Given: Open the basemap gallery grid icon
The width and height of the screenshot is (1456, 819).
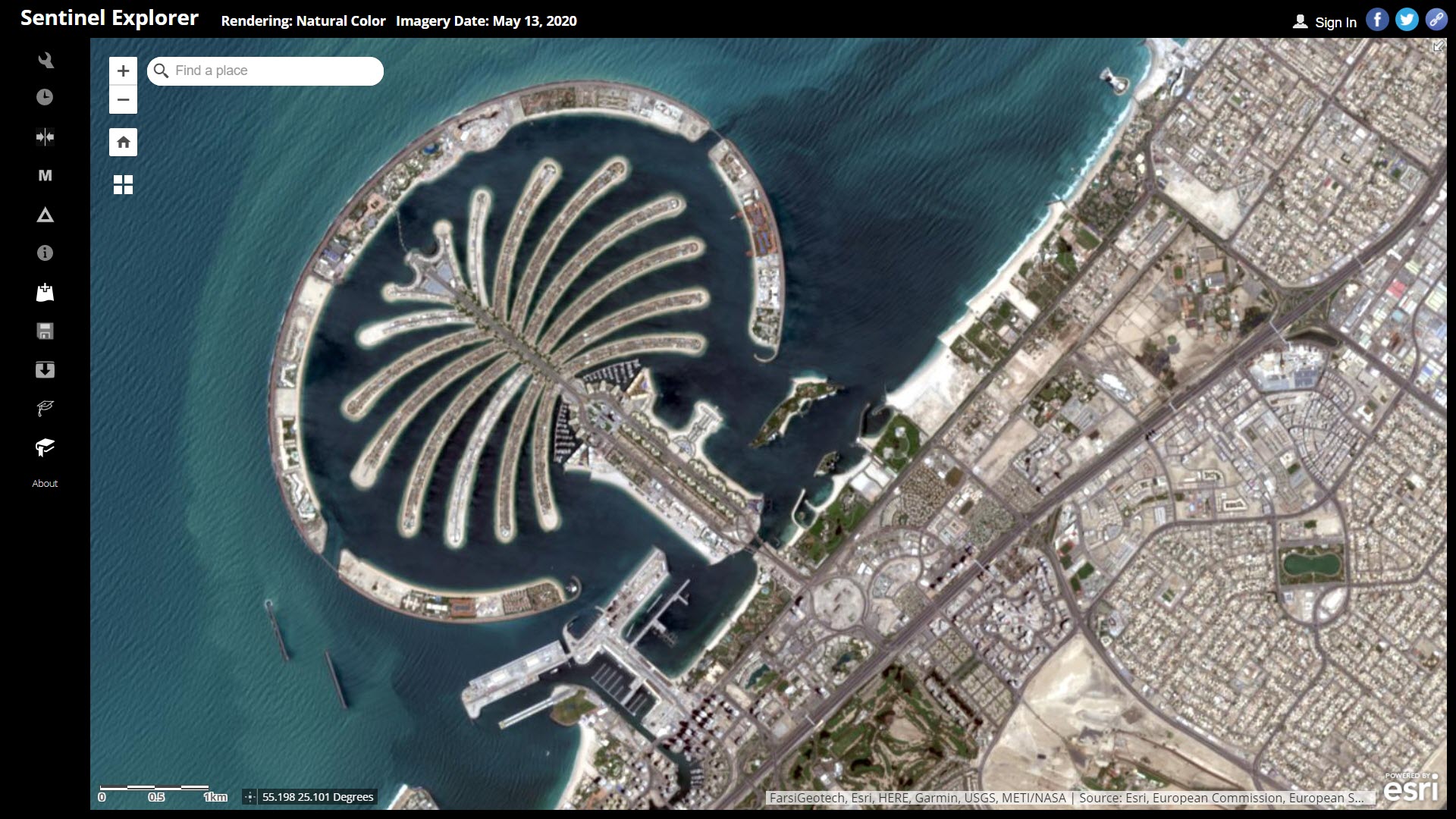Looking at the screenshot, I should pos(123,184).
